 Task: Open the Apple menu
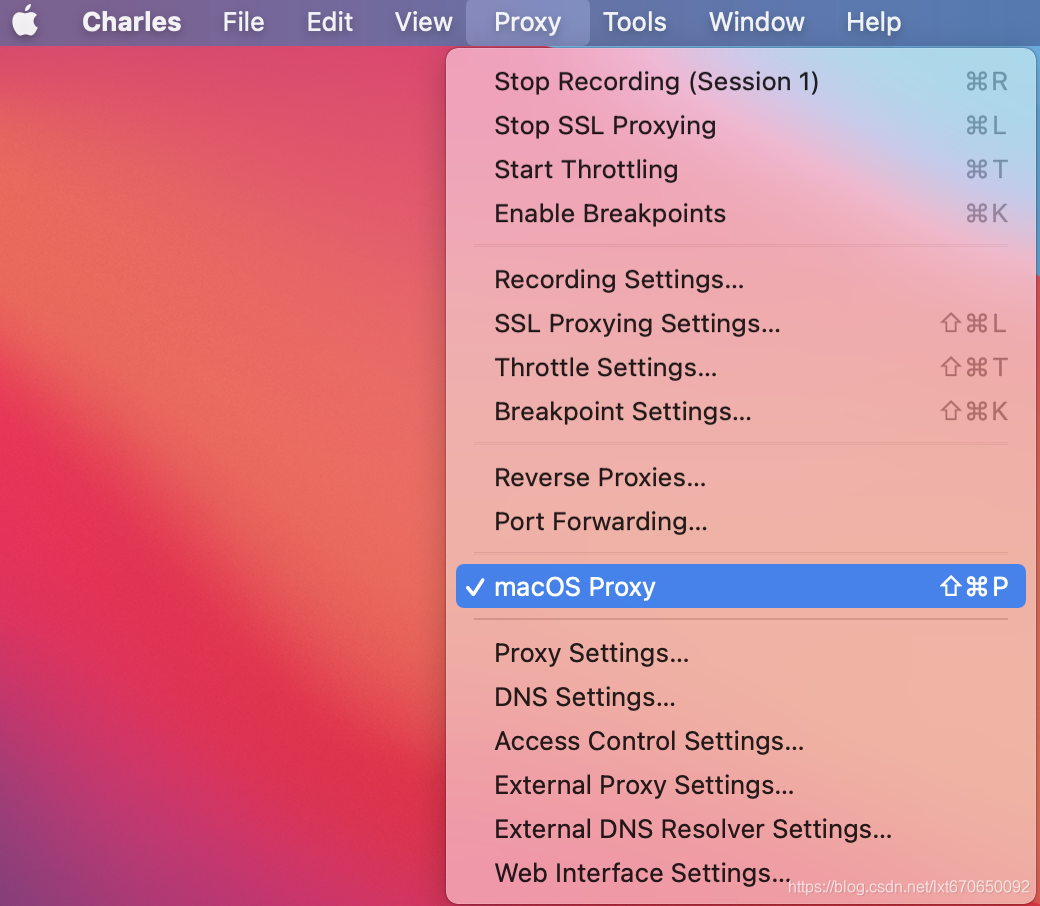(25, 21)
